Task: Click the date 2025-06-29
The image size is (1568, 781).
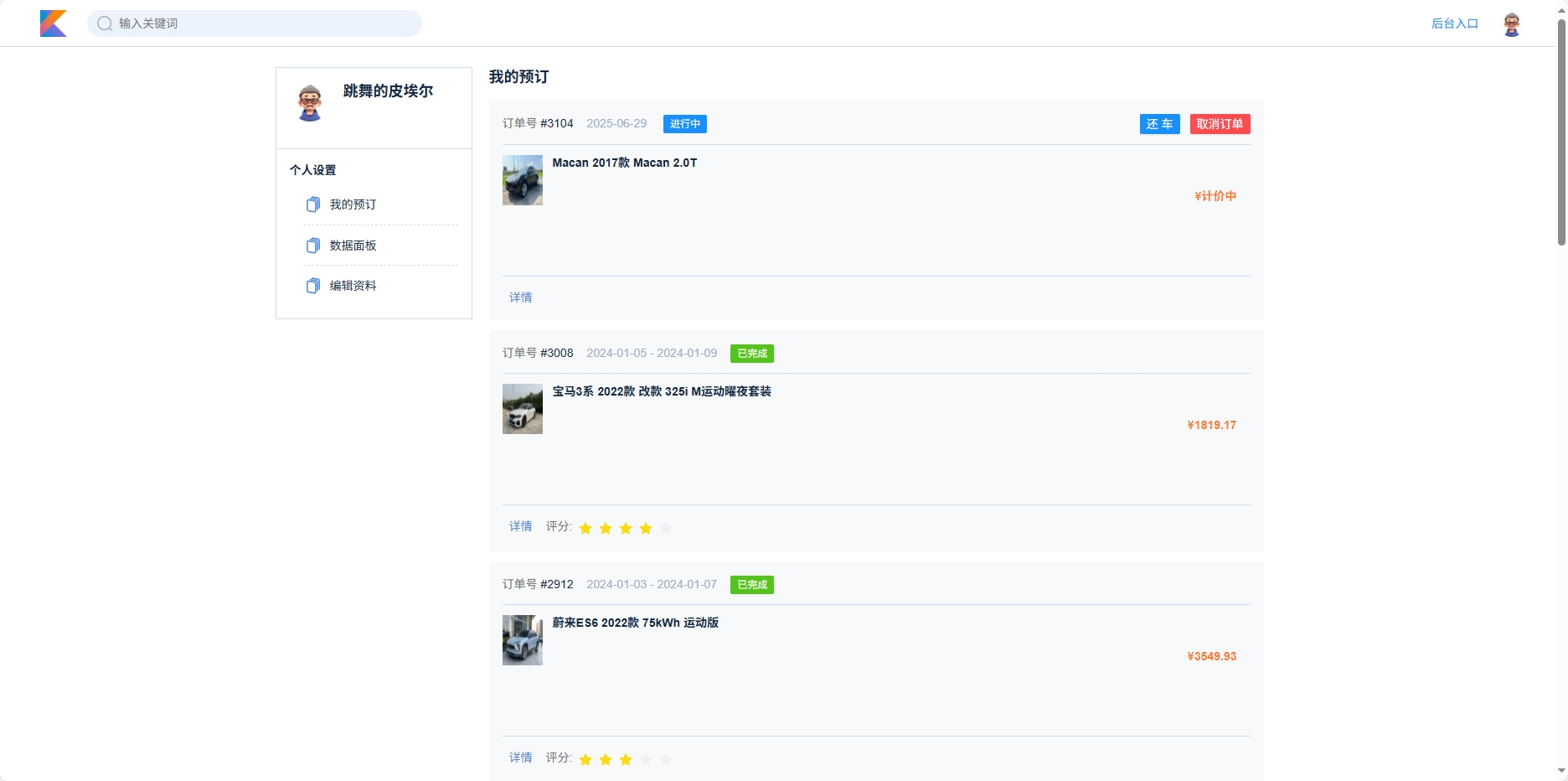Action: pos(616,124)
